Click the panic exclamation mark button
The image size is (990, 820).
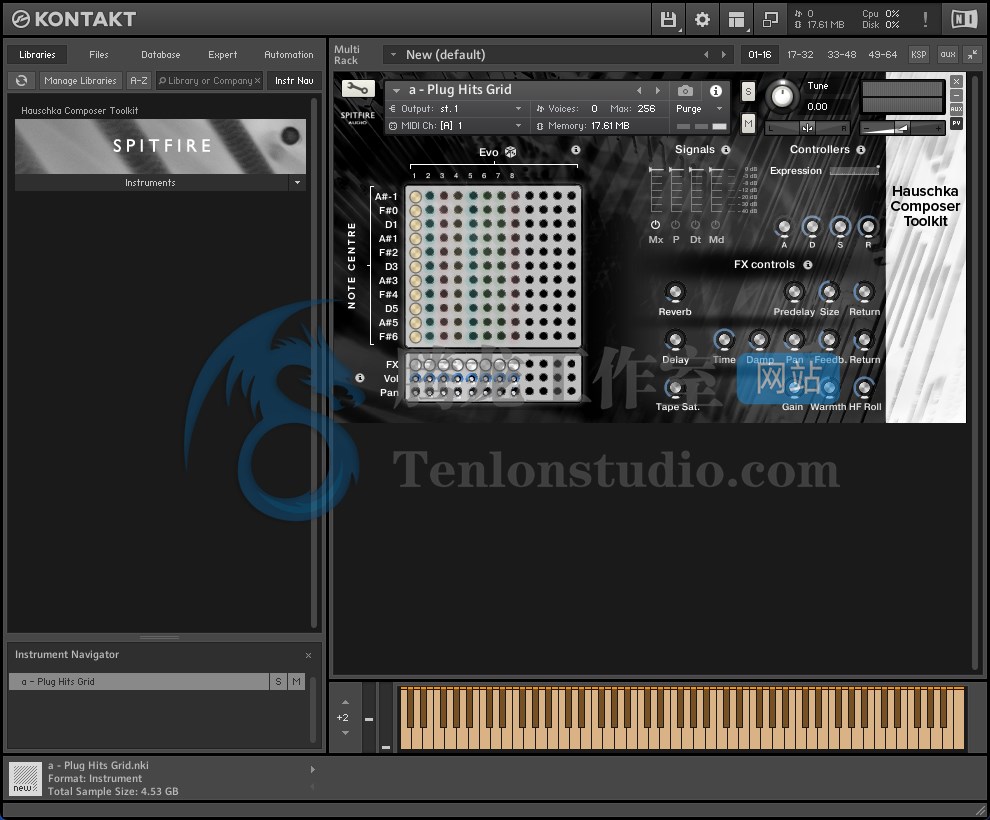click(925, 20)
